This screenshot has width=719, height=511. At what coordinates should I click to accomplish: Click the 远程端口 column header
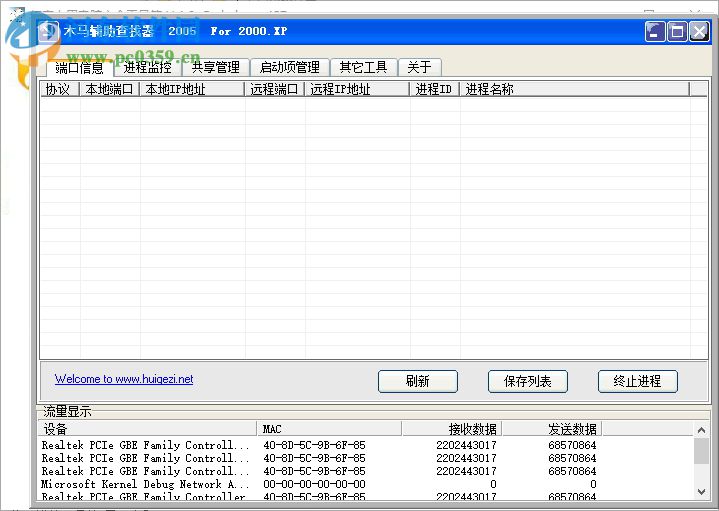[x=275, y=89]
